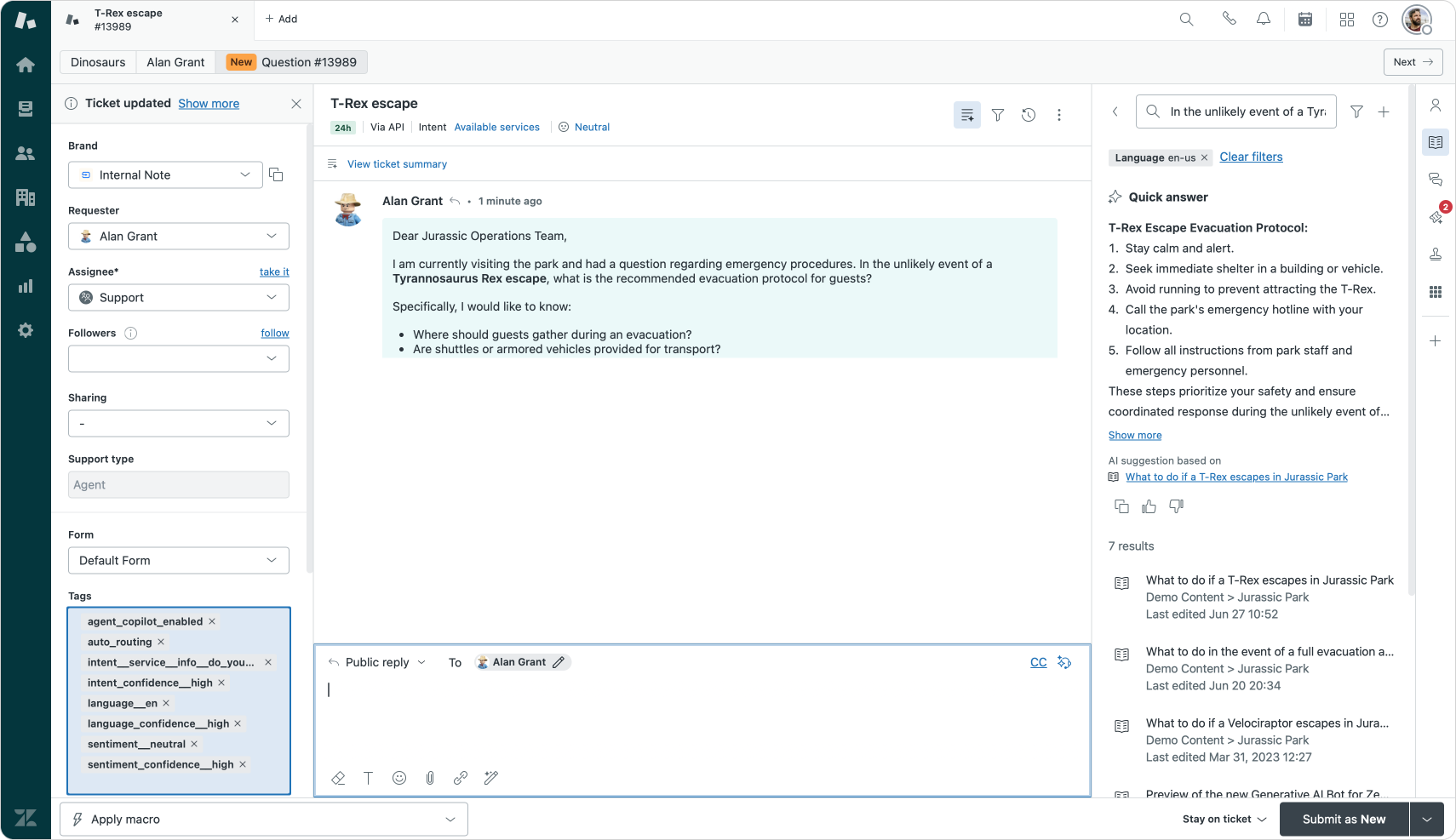The image size is (1456, 840).
Task: Open Organizations building icon in sidebar
Action: click(26, 197)
